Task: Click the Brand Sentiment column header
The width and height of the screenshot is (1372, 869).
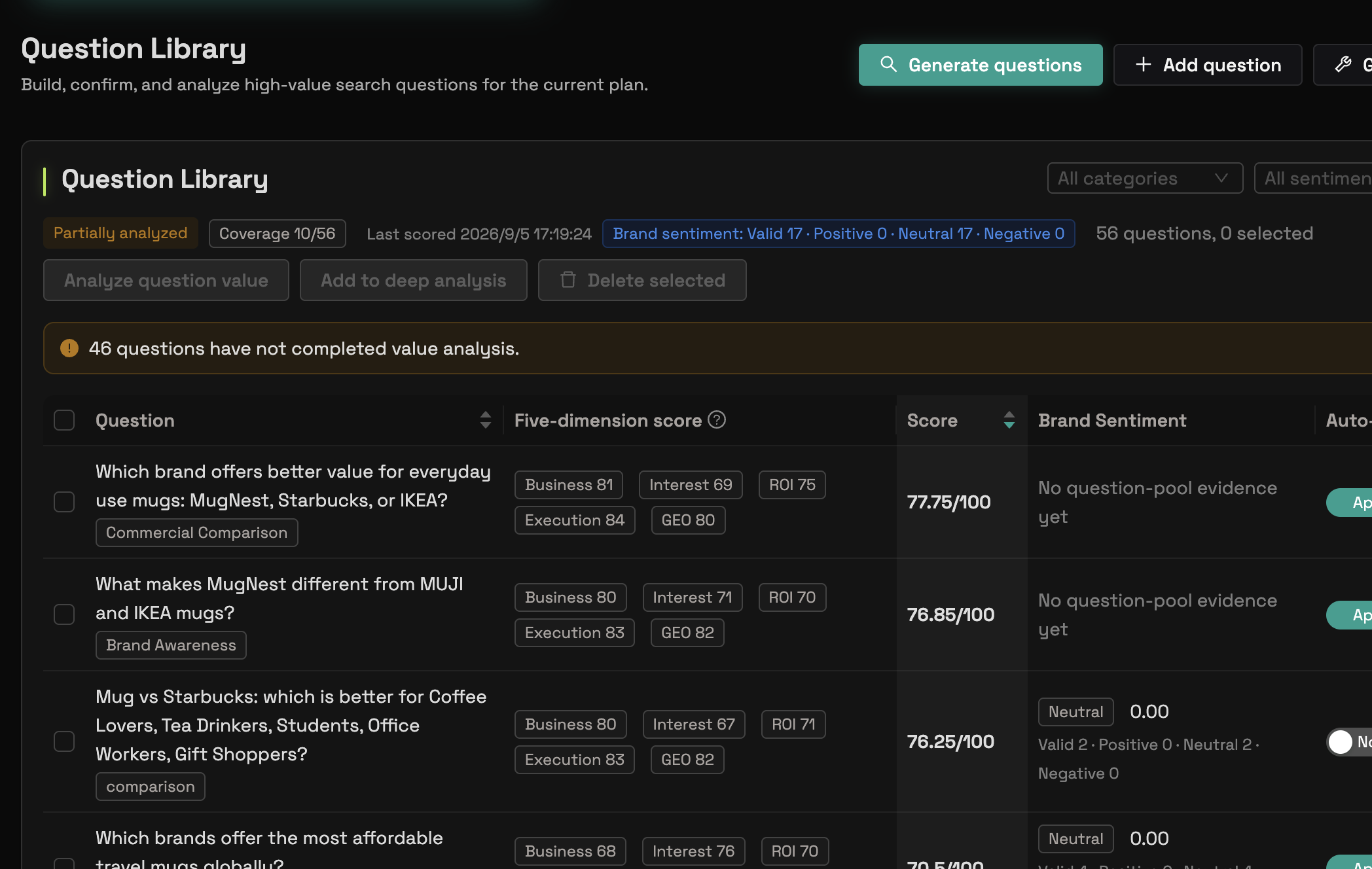Action: (x=1112, y=420)
